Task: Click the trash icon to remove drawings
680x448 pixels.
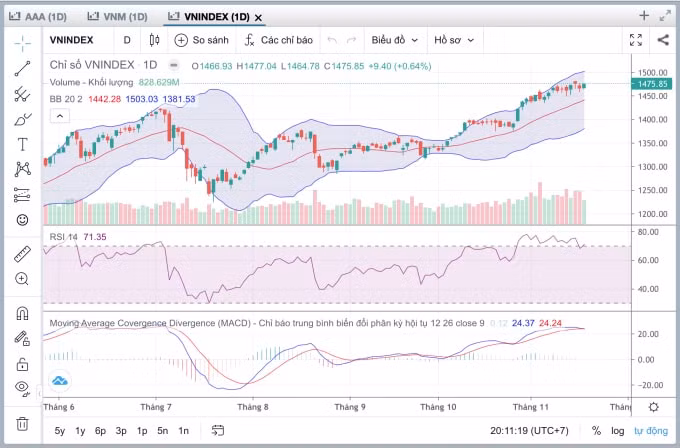Action: click(23, 424)
